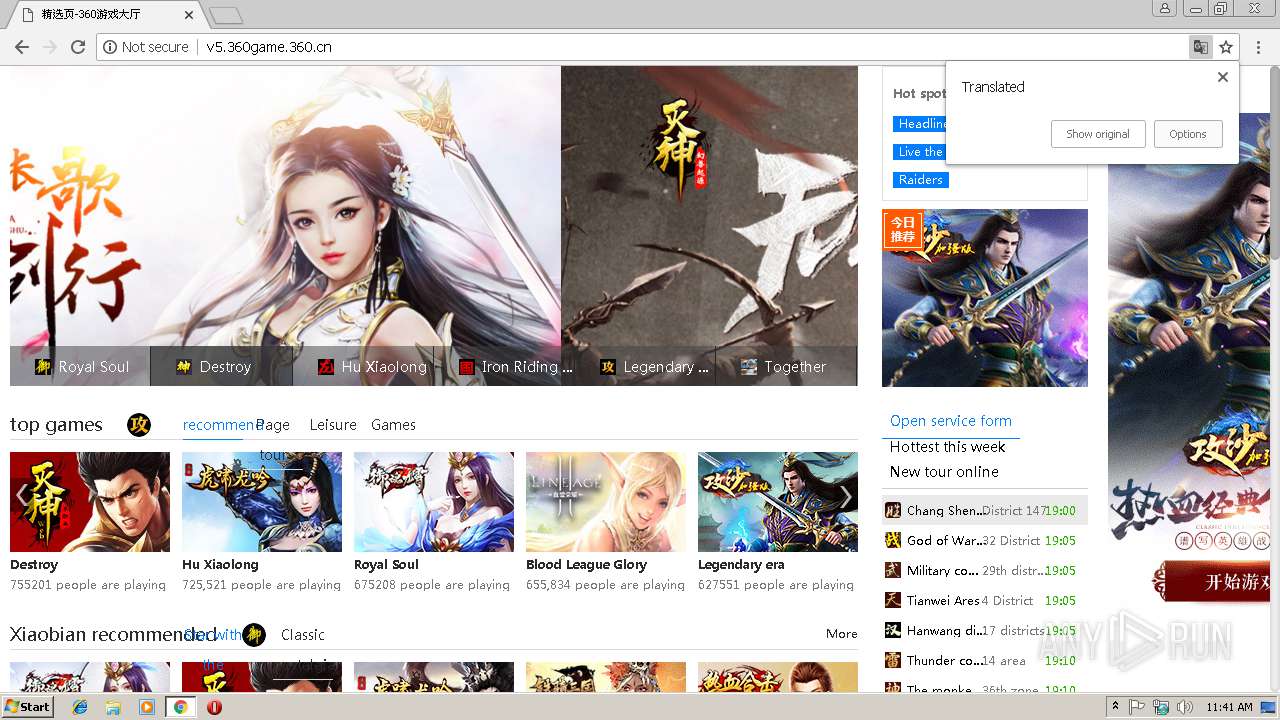The width and height of the screenshot is (1280, 720).
Task: Click icon beside Xiaobian recommended heading
Action: click(x=254, y=635)
